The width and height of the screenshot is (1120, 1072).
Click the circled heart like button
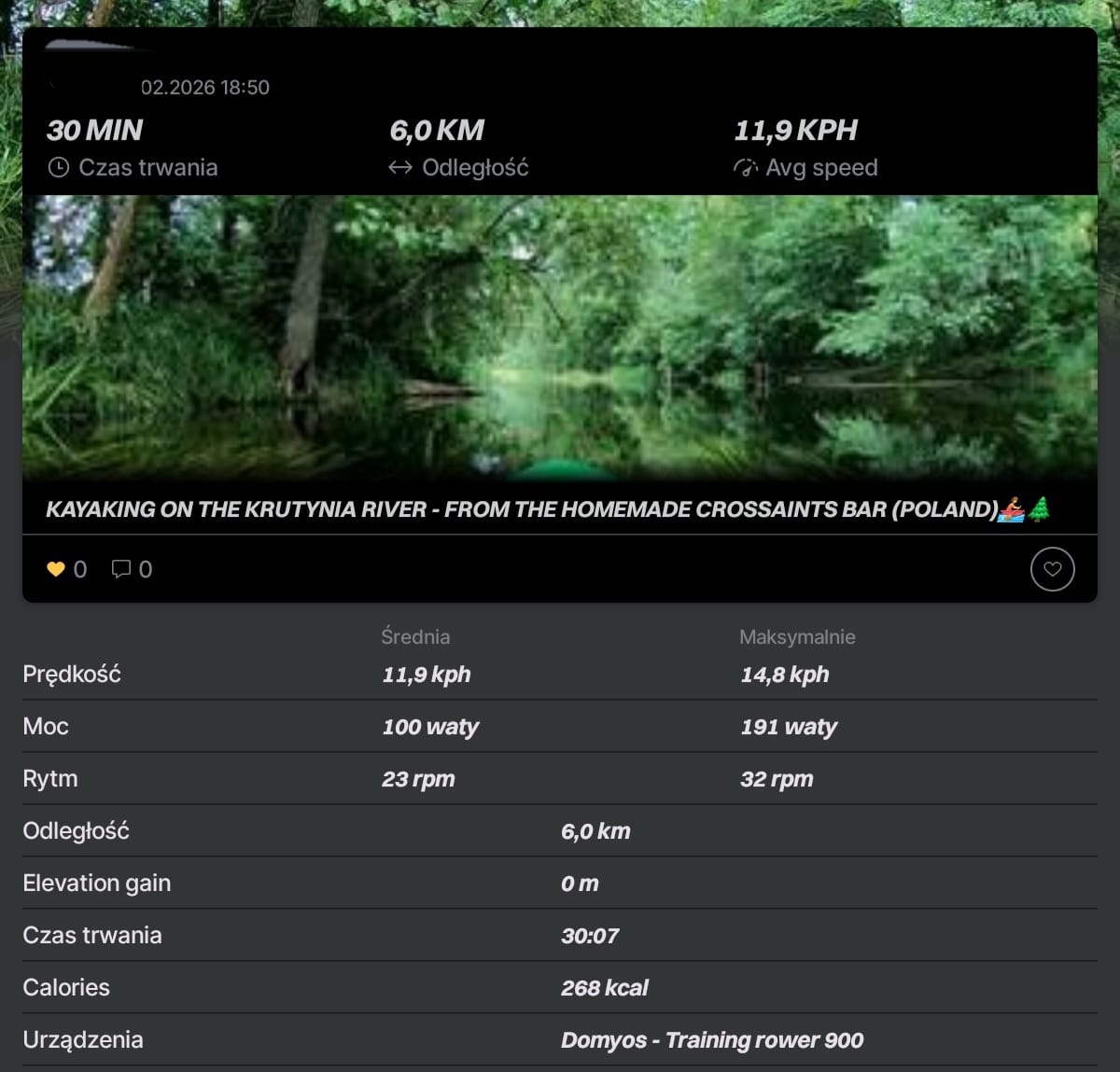(x=1052, y=569)
